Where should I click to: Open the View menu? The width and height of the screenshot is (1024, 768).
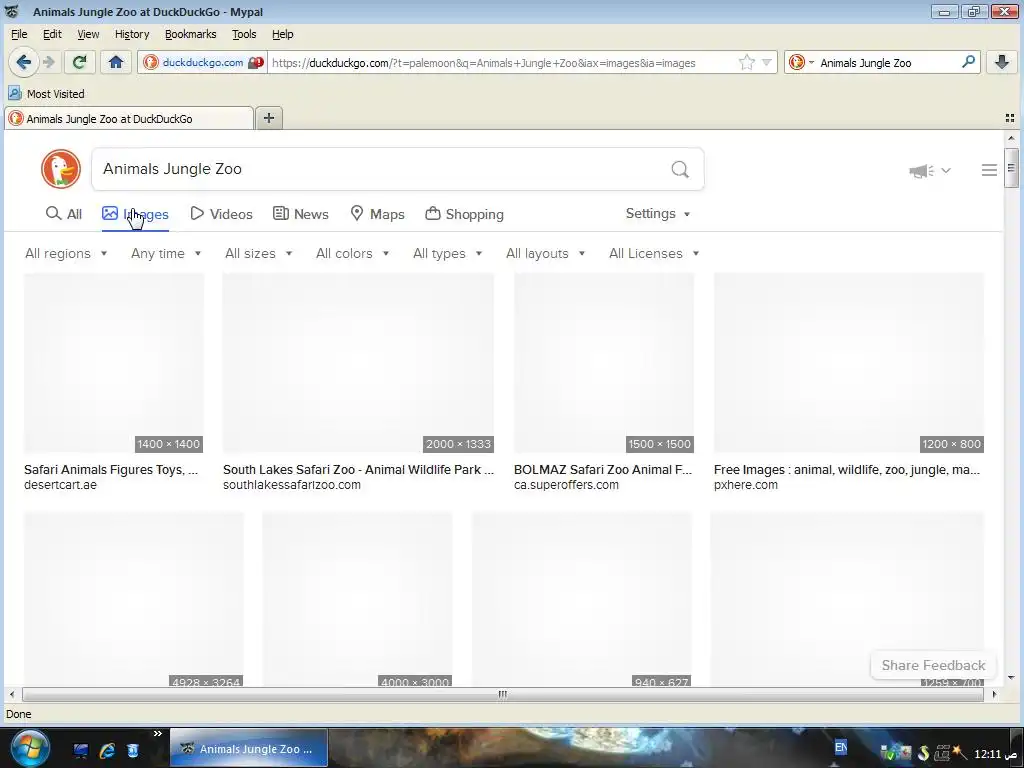88,34
